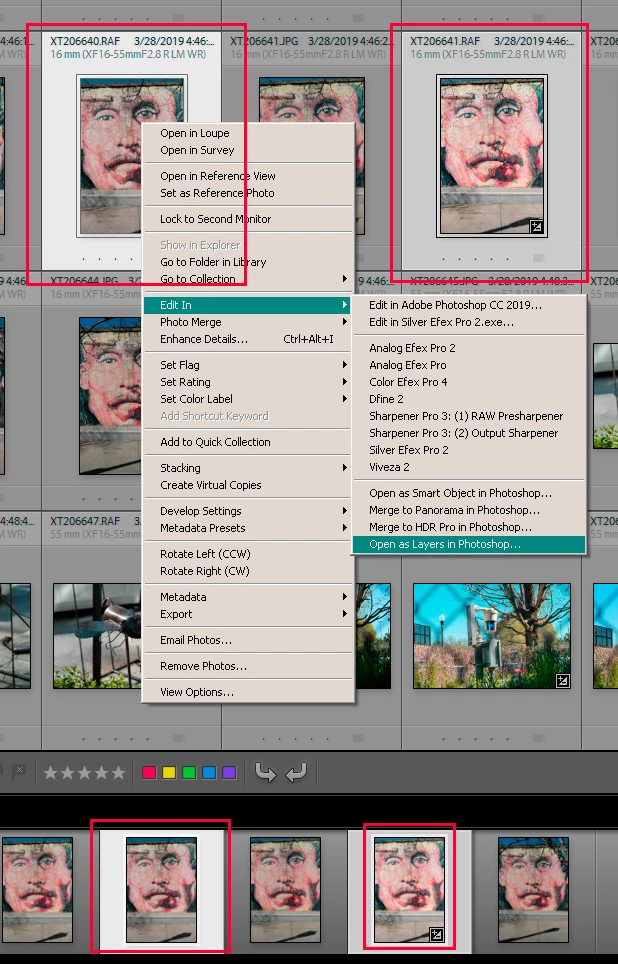The width and height of the screenshot is (618, 964).
Task: Select Rotate Left (CCW)
Action: click(248, 554)
